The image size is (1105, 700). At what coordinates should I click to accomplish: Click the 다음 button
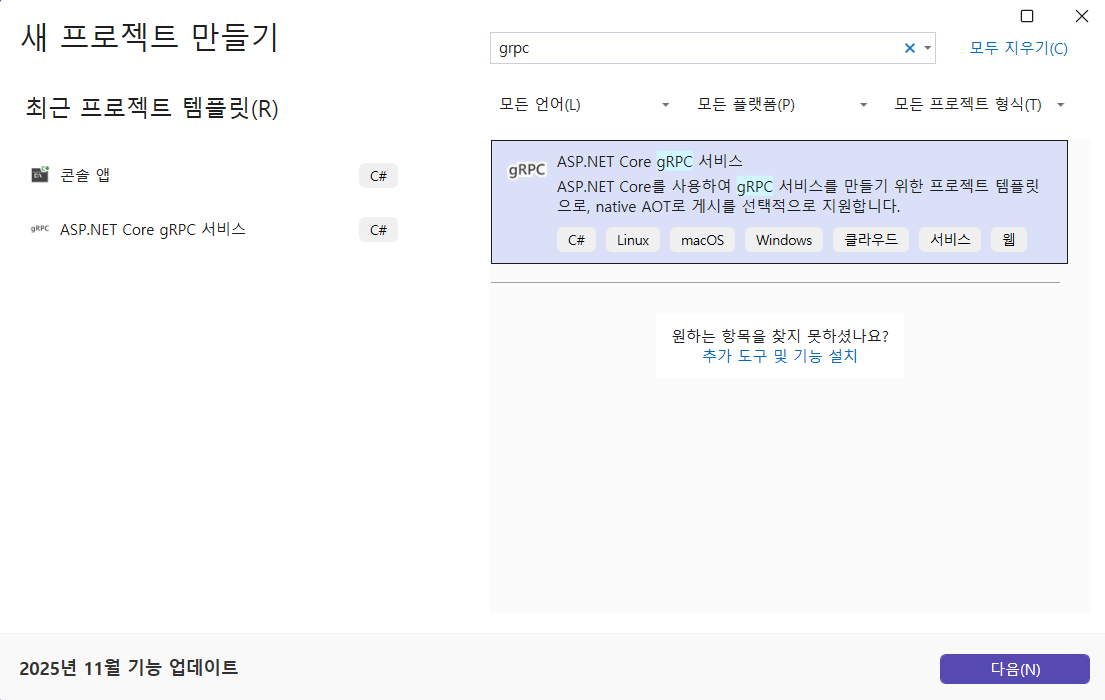pos(1015,669)
